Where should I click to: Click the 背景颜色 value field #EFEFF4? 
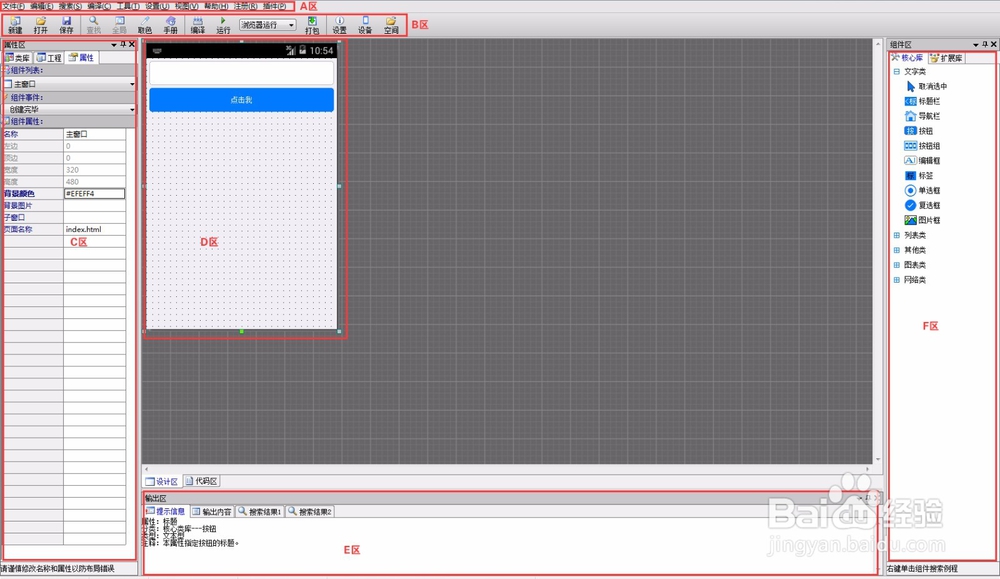[94, 194]
